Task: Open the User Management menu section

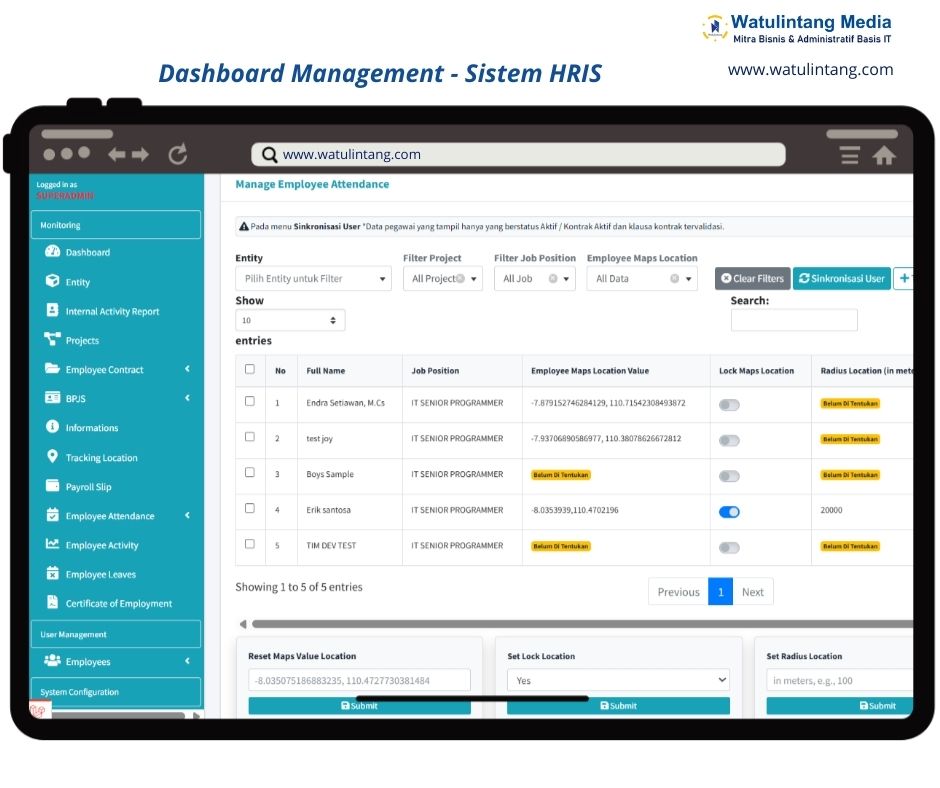Action: (116, 634)
